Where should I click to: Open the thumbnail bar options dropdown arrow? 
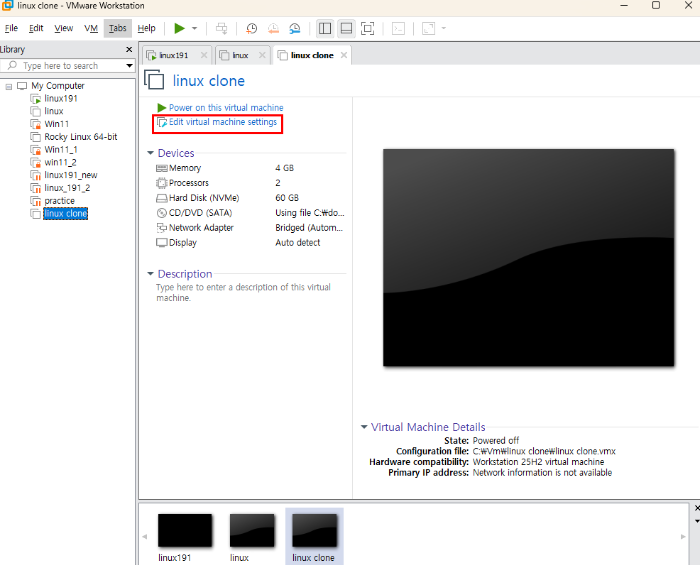[697, 521]
